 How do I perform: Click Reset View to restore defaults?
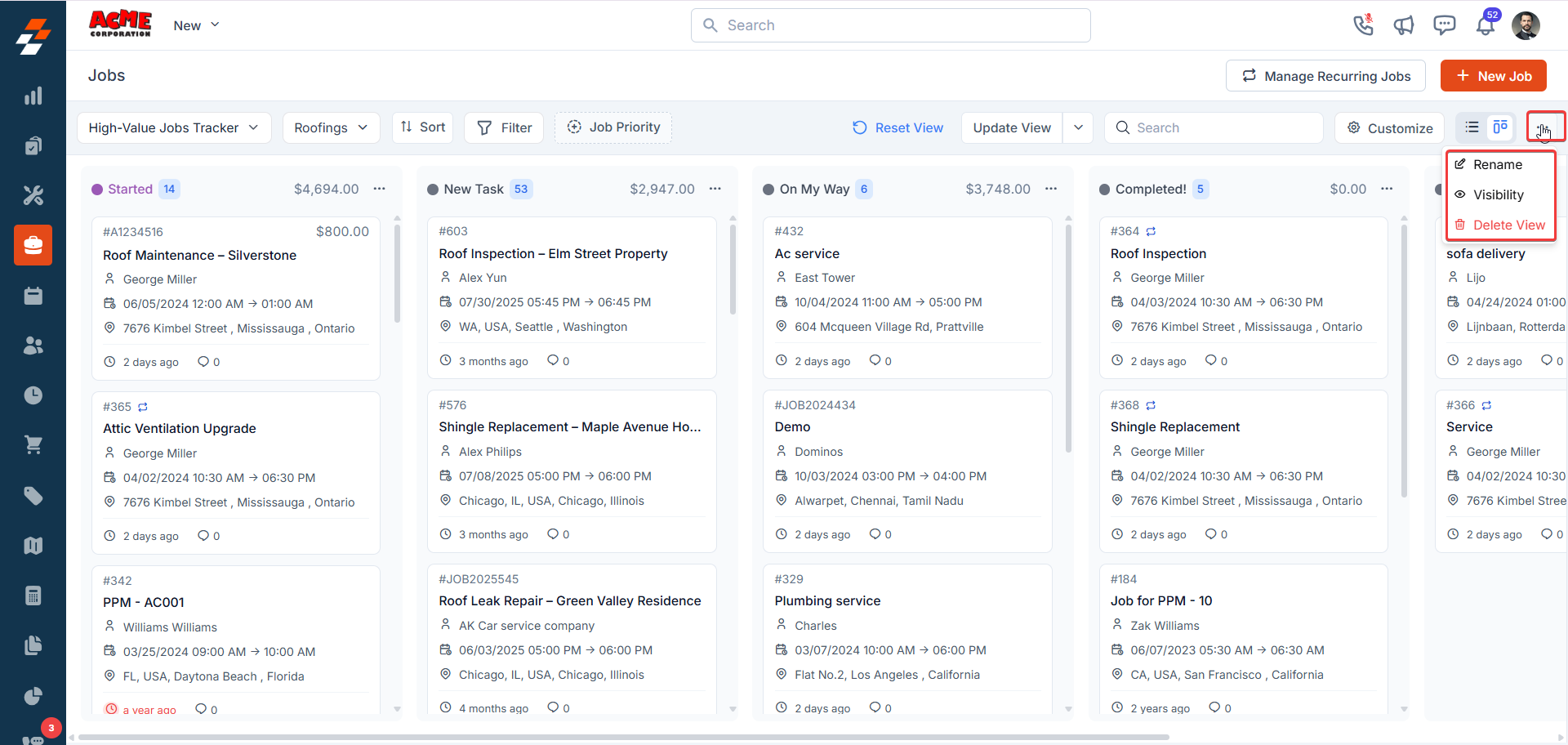click(898, 127)
